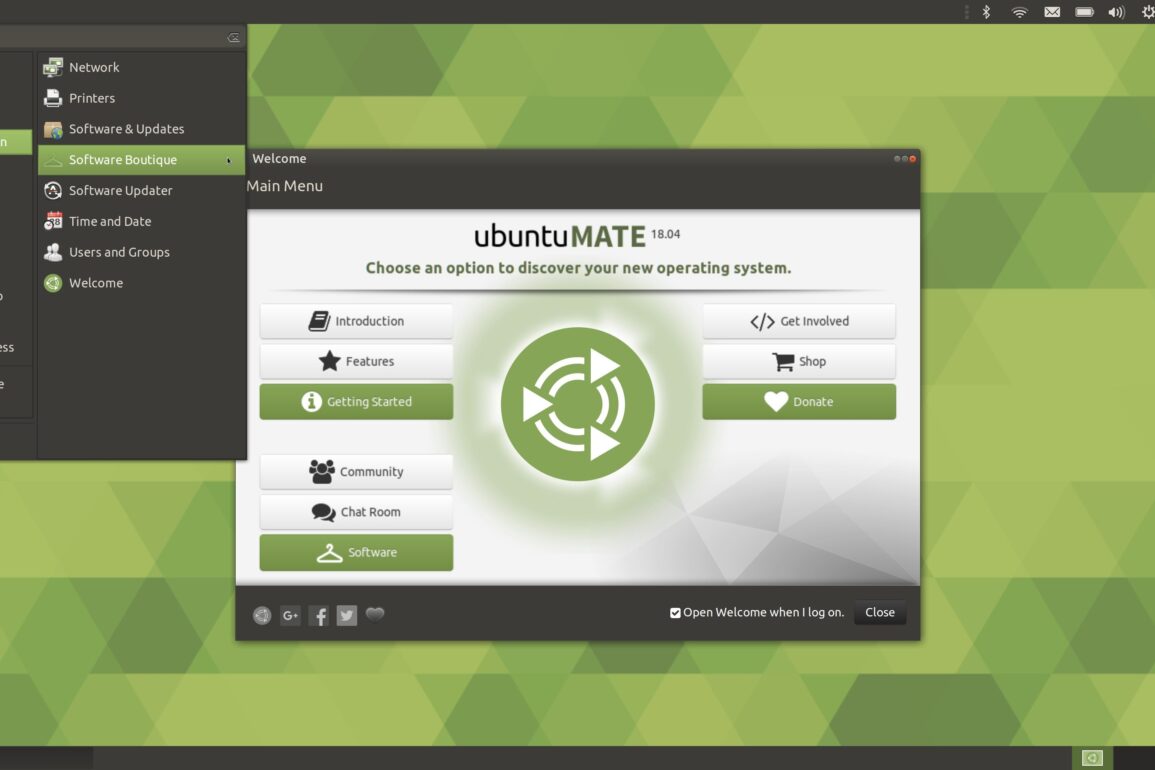
Task: Open the Ubuntu MATE website icon in footer
Action: [262, 615]
